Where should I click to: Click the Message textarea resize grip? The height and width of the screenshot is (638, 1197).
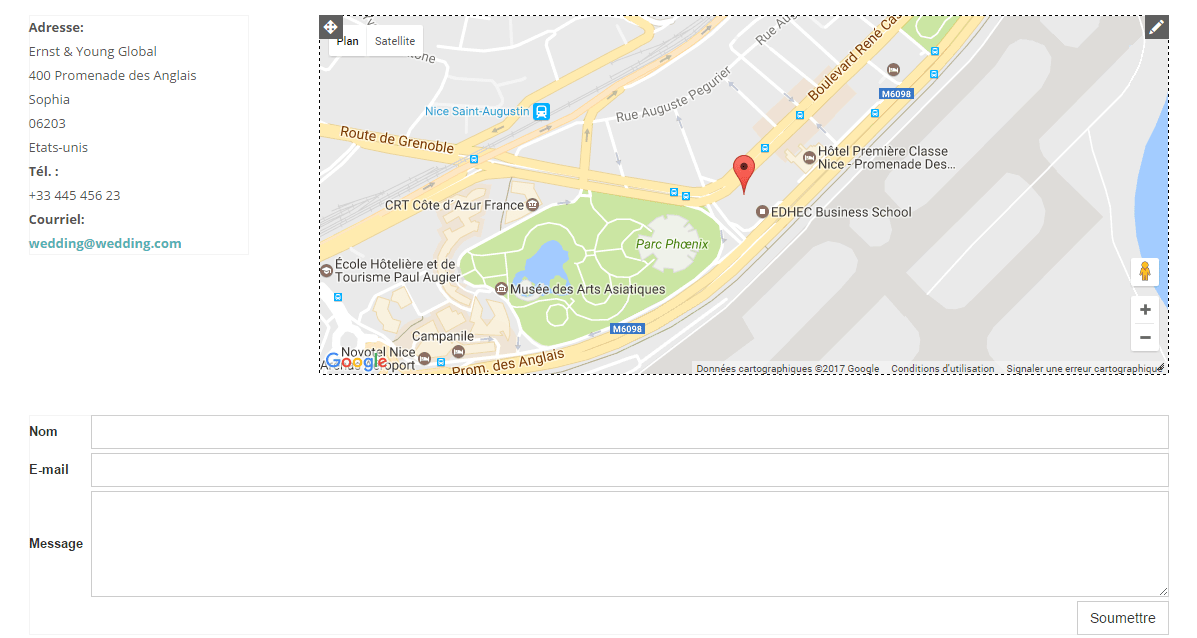pos(1163,591)
